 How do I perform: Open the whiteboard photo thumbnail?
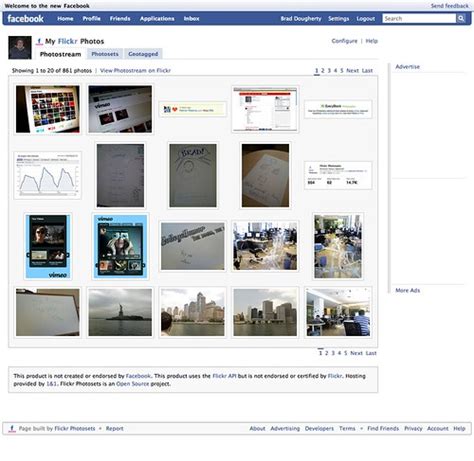(x=48, y=312)
